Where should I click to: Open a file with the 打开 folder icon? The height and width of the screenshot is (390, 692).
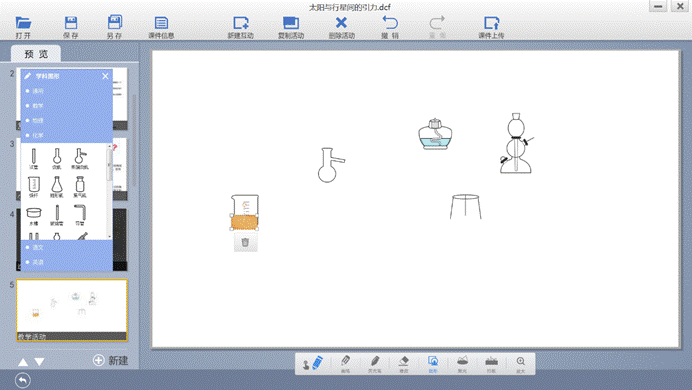pos(23,27)
